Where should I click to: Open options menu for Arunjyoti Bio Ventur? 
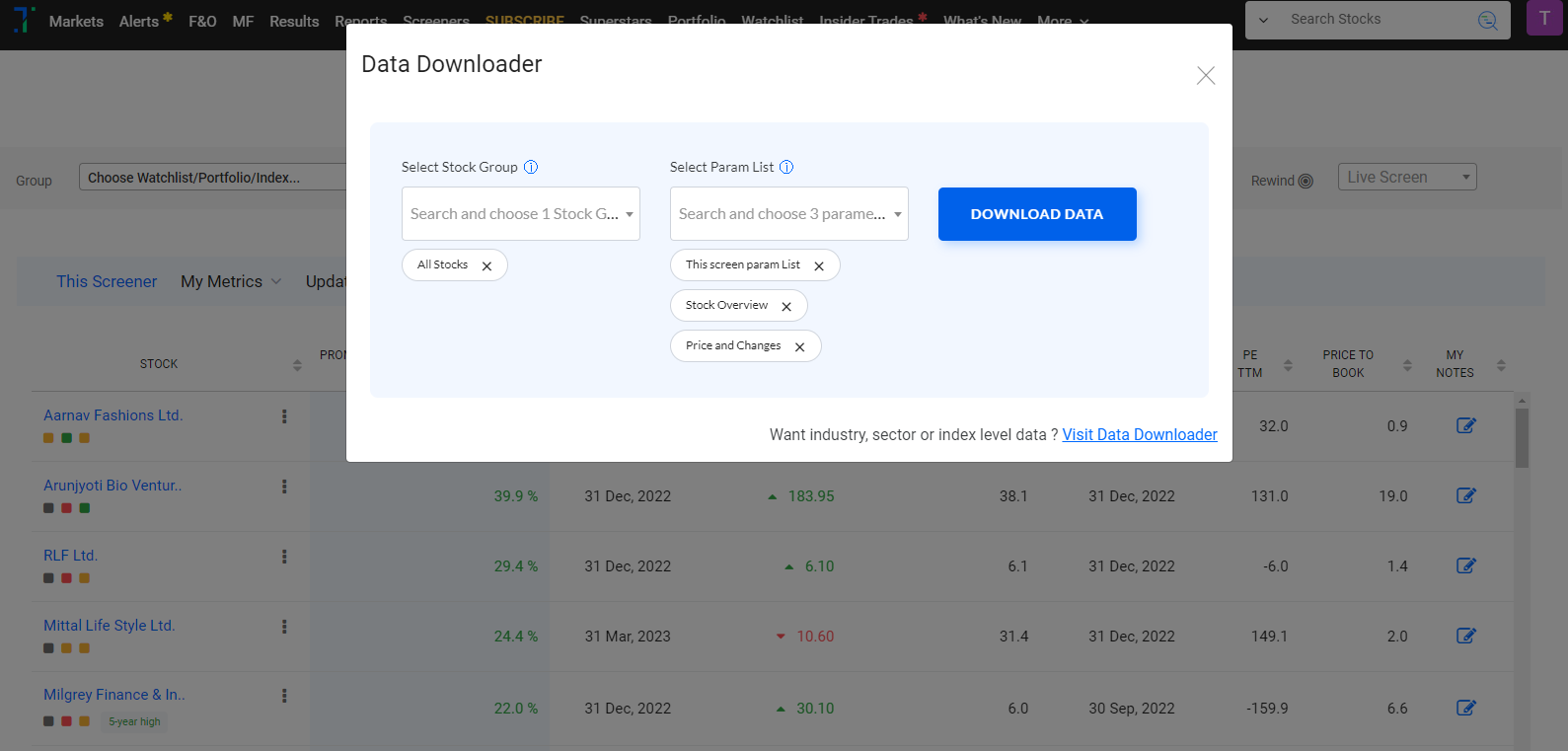pyautogui.click(x=284, y=487)
